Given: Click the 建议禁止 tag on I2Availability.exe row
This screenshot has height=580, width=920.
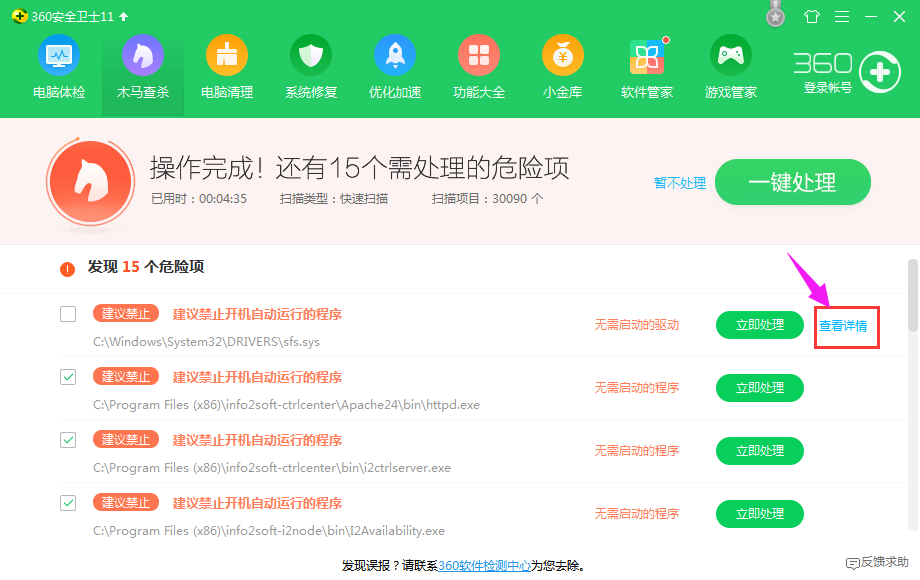Looking at the screenshot, I should click(x=126, y=502).
